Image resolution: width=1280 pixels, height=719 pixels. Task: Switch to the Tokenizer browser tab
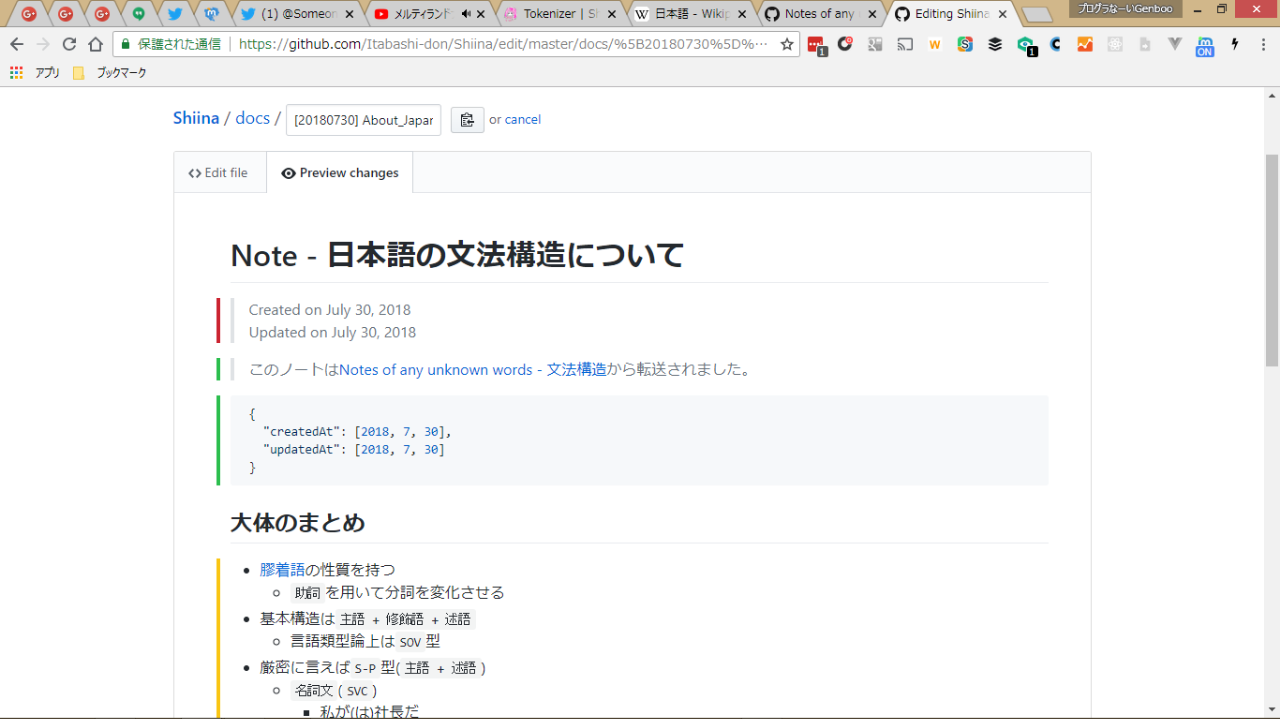(560, 14)
